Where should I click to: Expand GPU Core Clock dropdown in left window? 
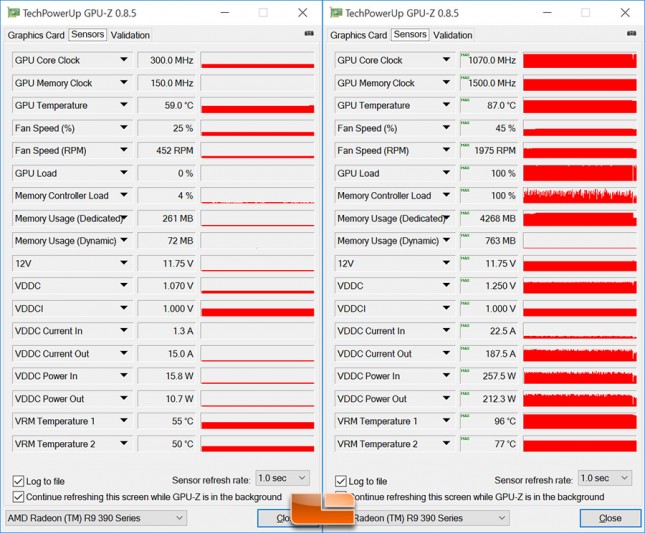pos(123,60)
